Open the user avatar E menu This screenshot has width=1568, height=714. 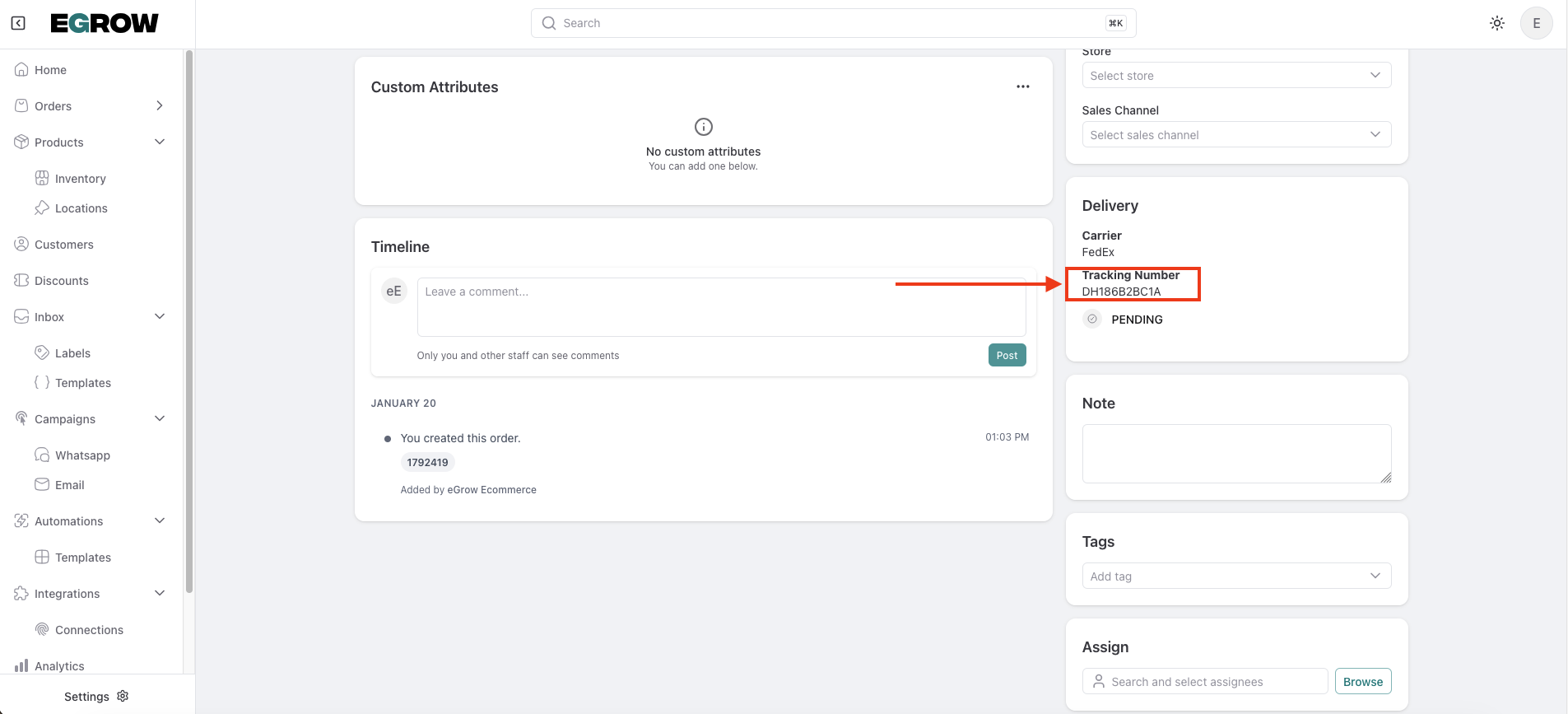pyautogui.click(x=1536, y=23)
